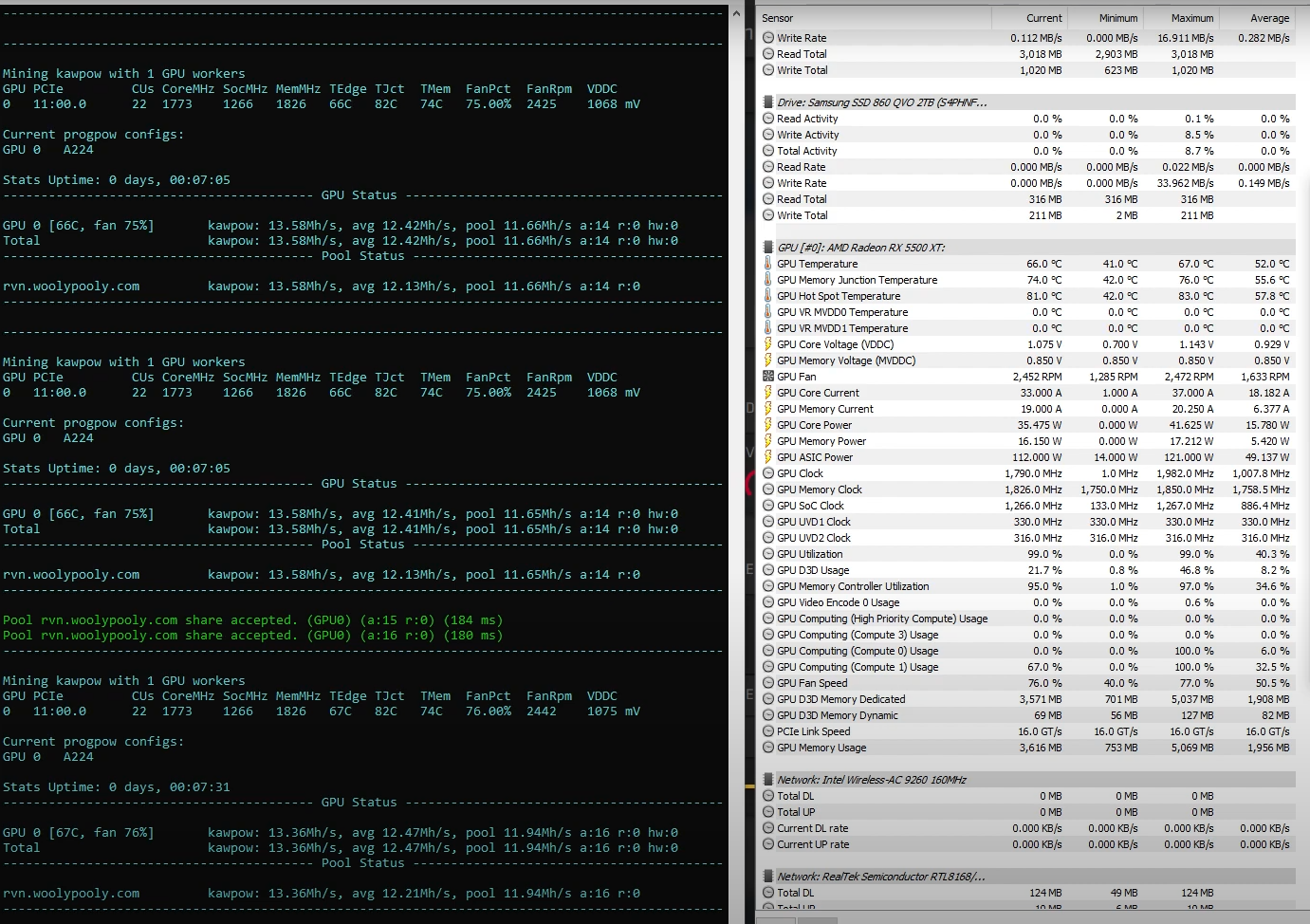This screenshot has width=1310, height=924.
Task: Select the Total UP row under Intel Wireless
Action: point(1027,812)
